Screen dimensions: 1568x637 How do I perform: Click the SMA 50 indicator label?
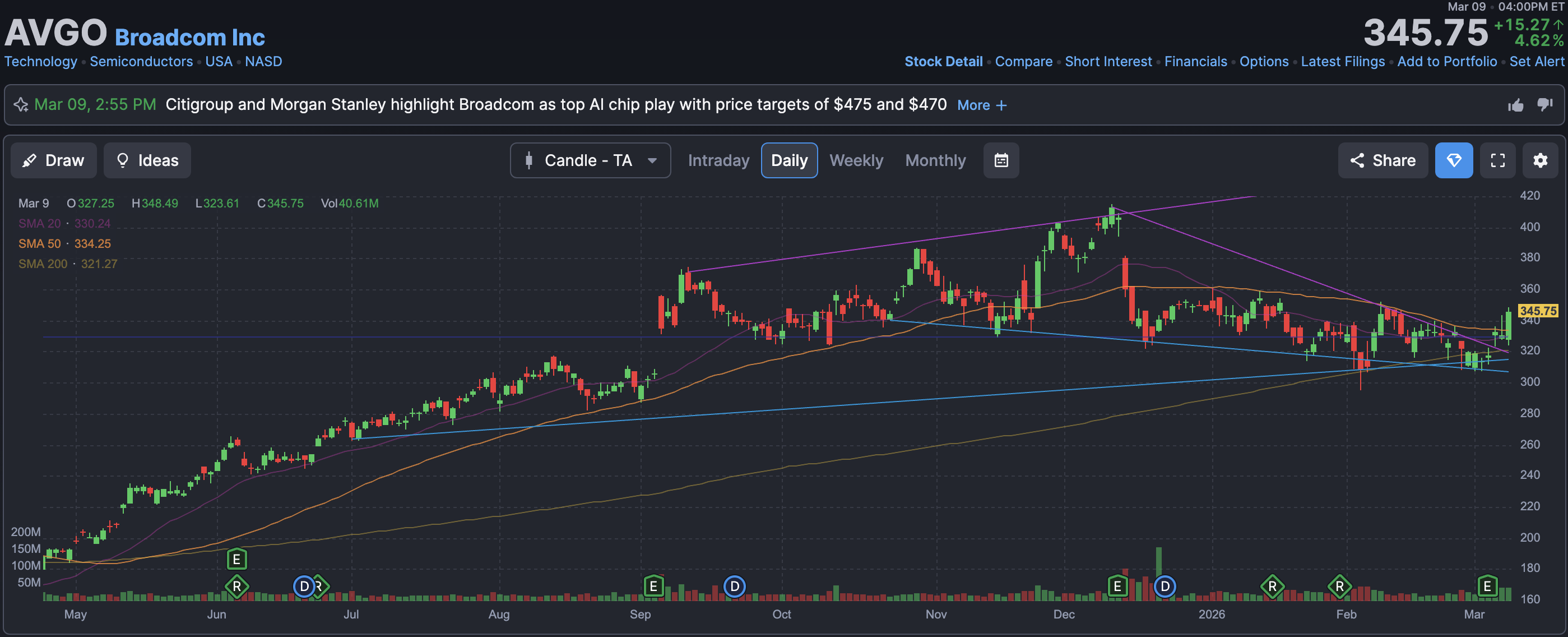(x=40, y=243)
